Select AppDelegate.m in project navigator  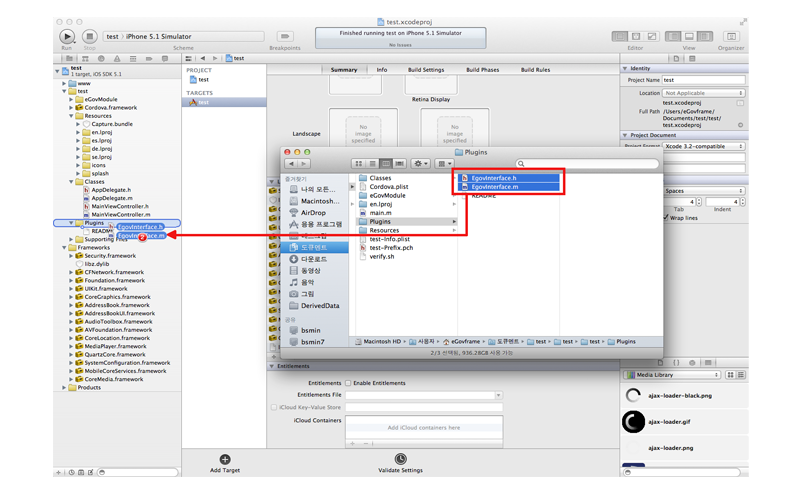[111, 198]
